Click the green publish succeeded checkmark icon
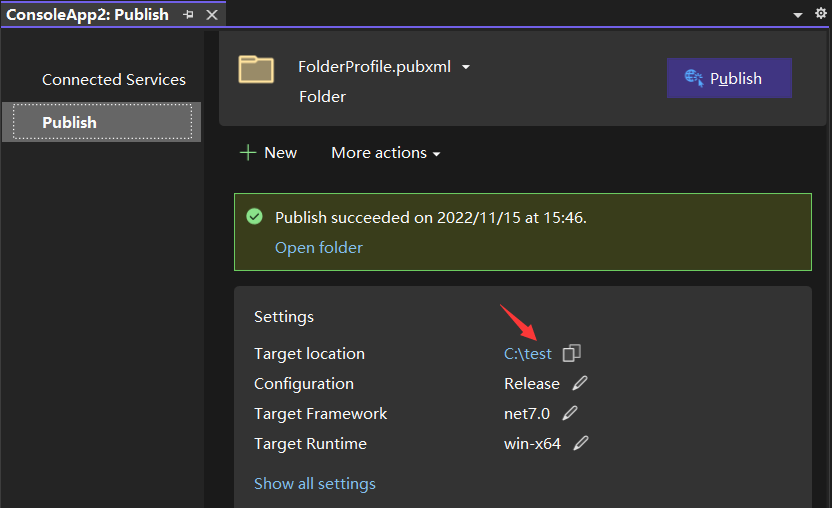This screenshot has height=508, width=832. [x=254, y=217]
